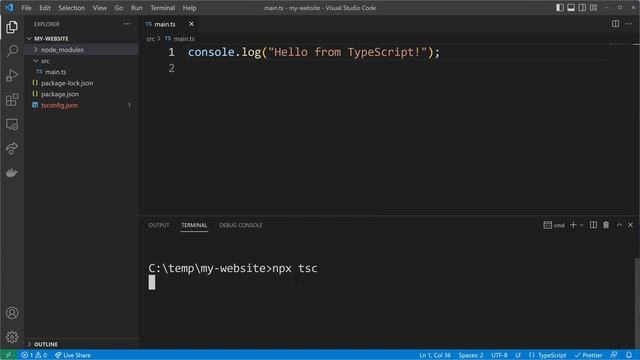Open the View menu
This screenshot has height=360, width=640.
99,8
